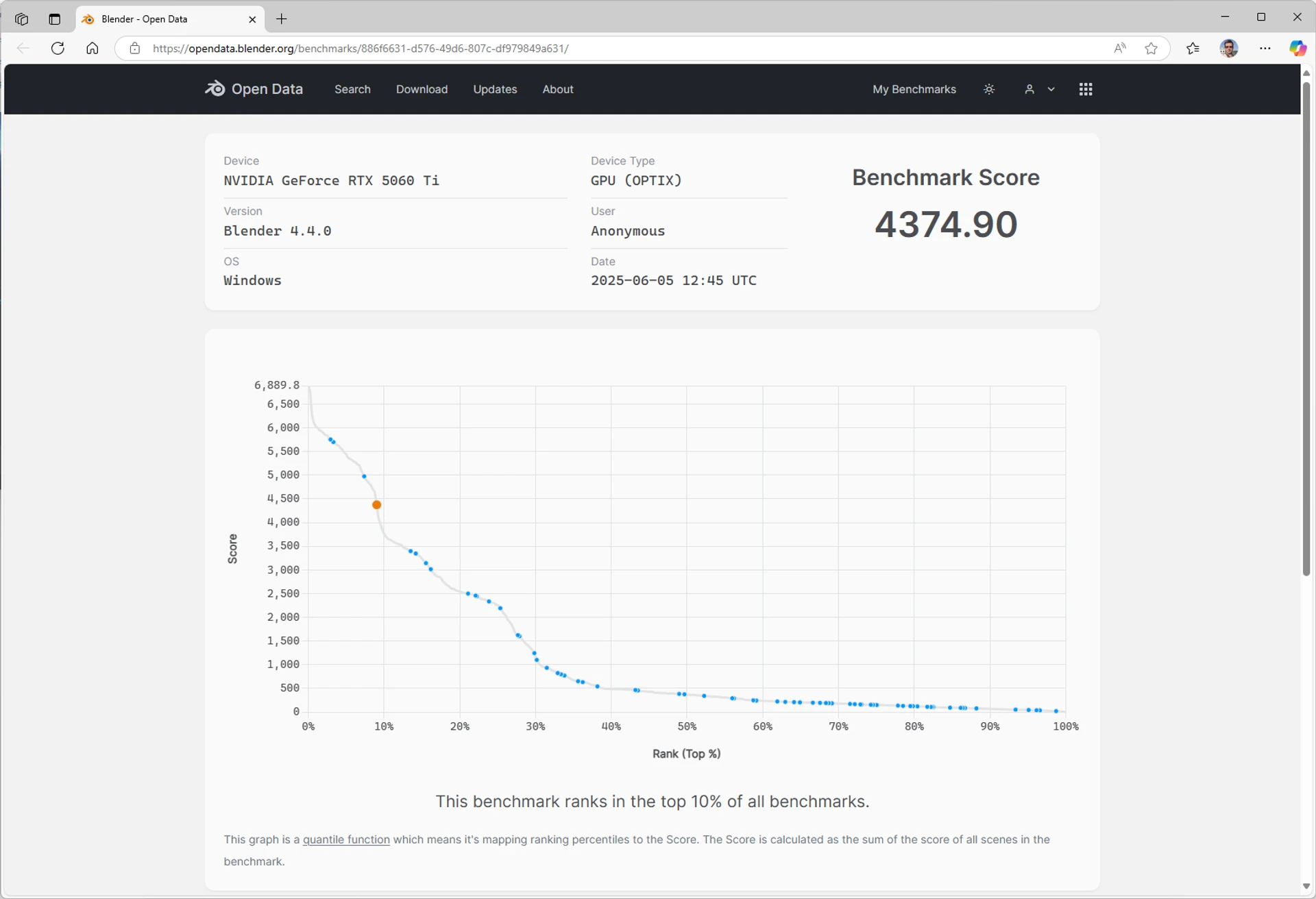Click the scrollbar down arrow

1306,886
